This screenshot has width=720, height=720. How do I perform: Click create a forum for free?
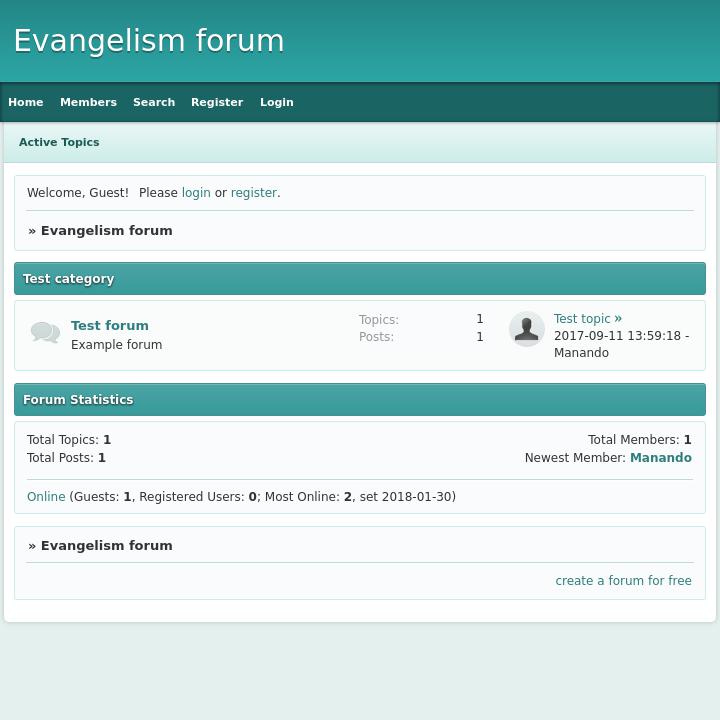(623, 581)
